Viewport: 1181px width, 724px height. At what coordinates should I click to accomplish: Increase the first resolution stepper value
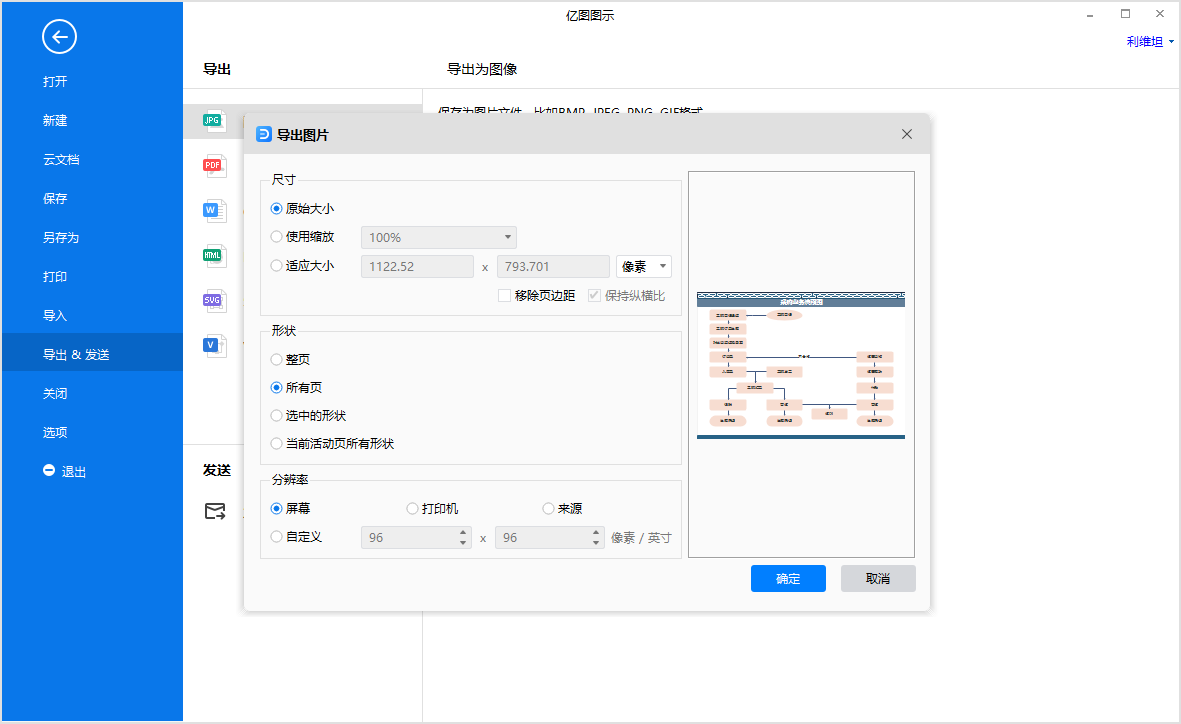tap(463, 532)
